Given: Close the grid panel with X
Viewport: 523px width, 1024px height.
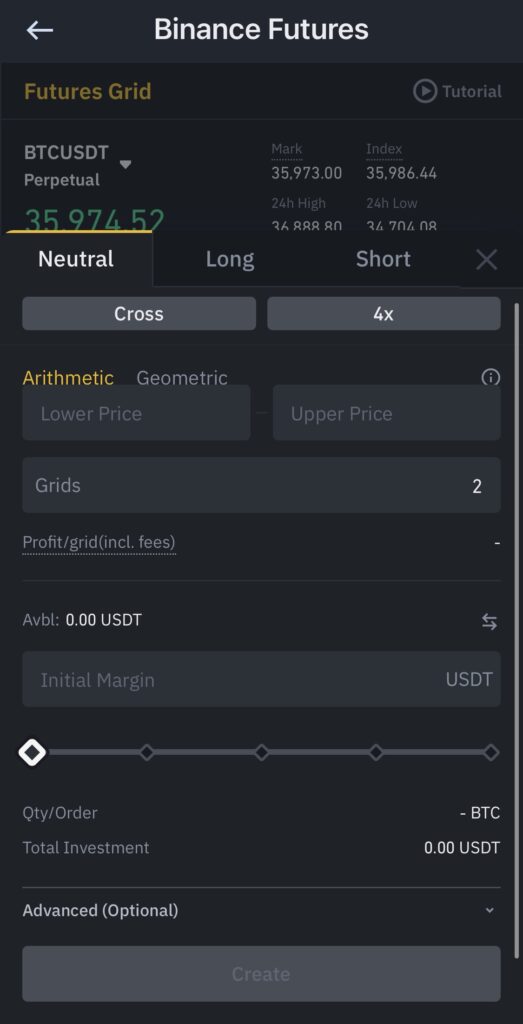Looking at the screenshot, I should pos(486,259).
